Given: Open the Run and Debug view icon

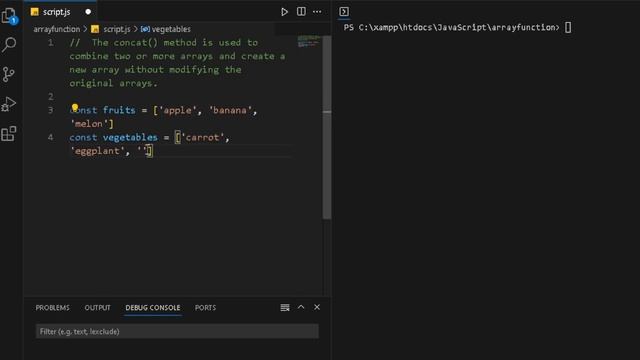Looking at the screenshot, I should pyautogui.click(x=9, y=104).
